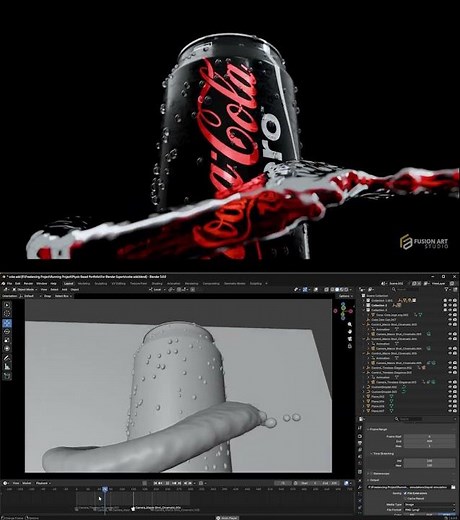The width and height of the screenshot is (460, 520).
Task: Switch to the Compositing workspace tab
Action: (x=211, y=283)
